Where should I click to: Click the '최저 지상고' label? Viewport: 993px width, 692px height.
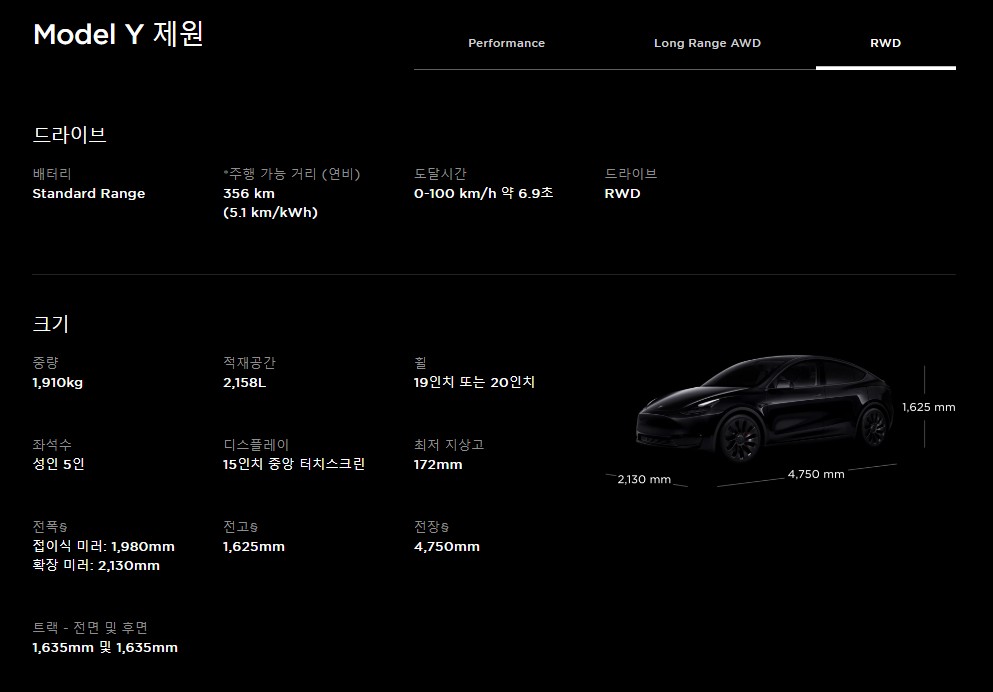pyautogui.click(x=449, y=444)
